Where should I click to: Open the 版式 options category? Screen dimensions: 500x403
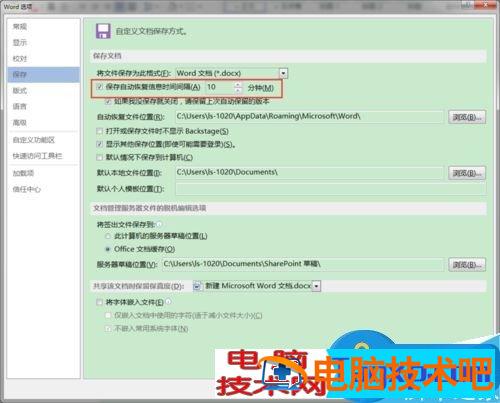(20, 91)
